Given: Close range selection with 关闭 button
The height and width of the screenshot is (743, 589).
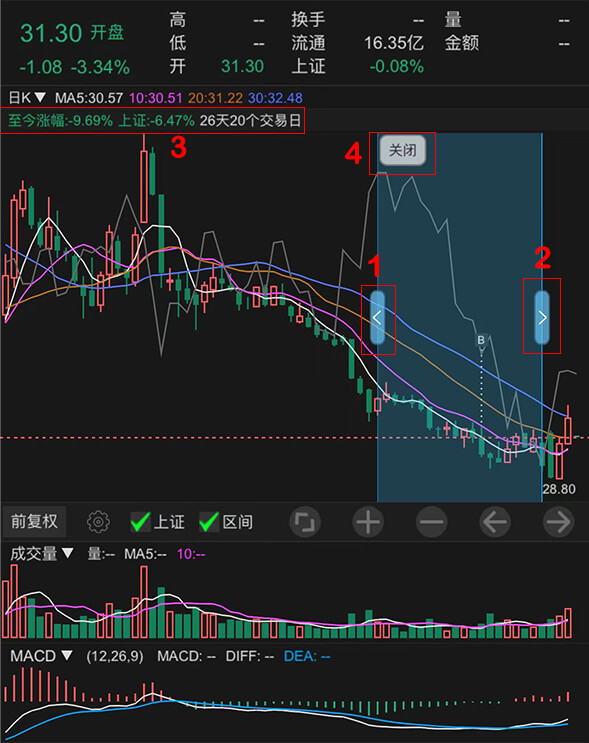Looking at the screenshot, I should pos(402,151).
